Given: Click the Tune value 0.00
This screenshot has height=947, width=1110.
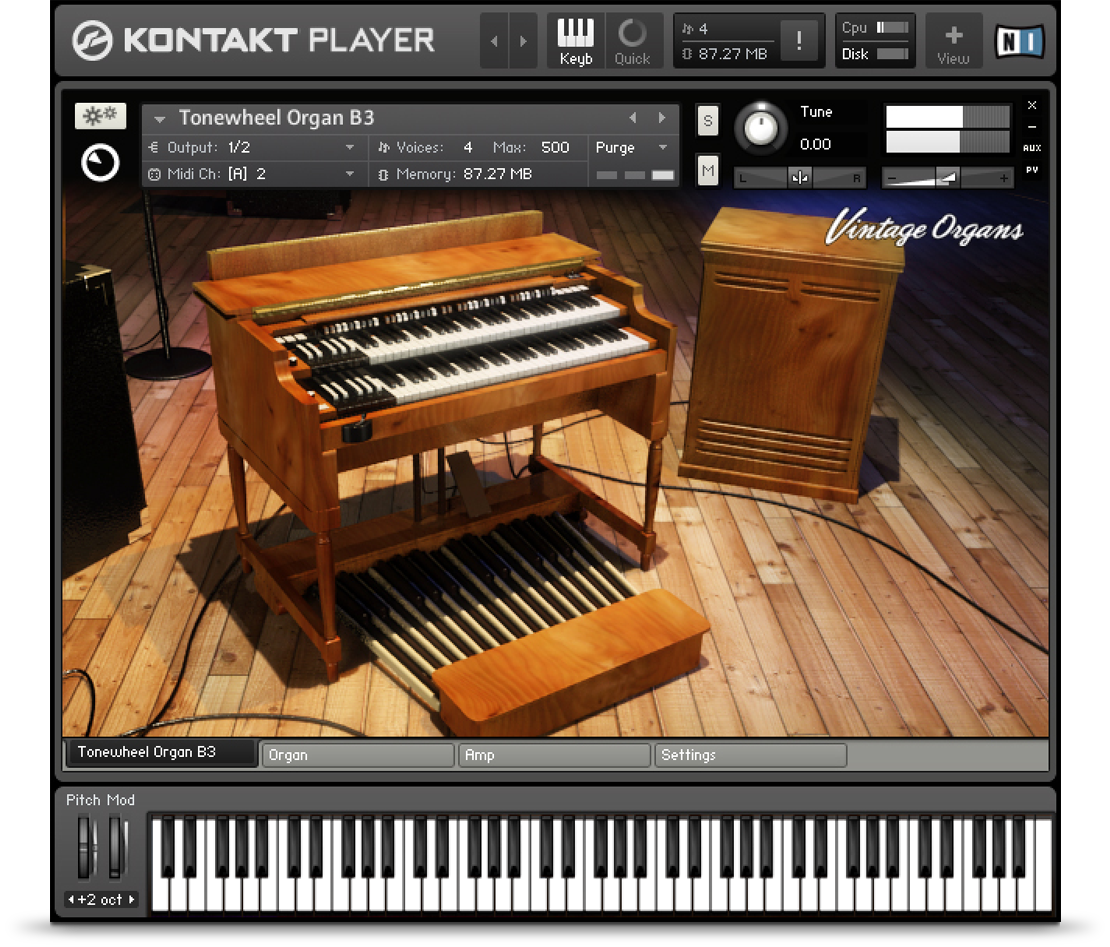Looking at the screenshot, I should (x=815, y=144).
